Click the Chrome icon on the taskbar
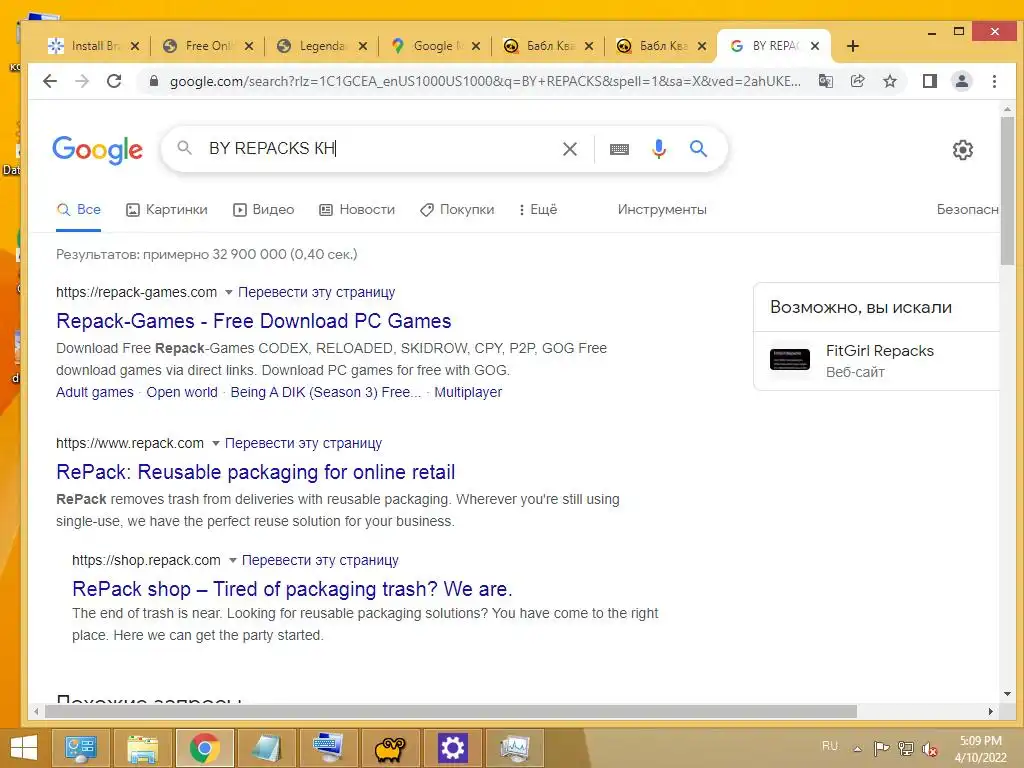Viewport: 1024px width, 768px height. pos(204,748)
